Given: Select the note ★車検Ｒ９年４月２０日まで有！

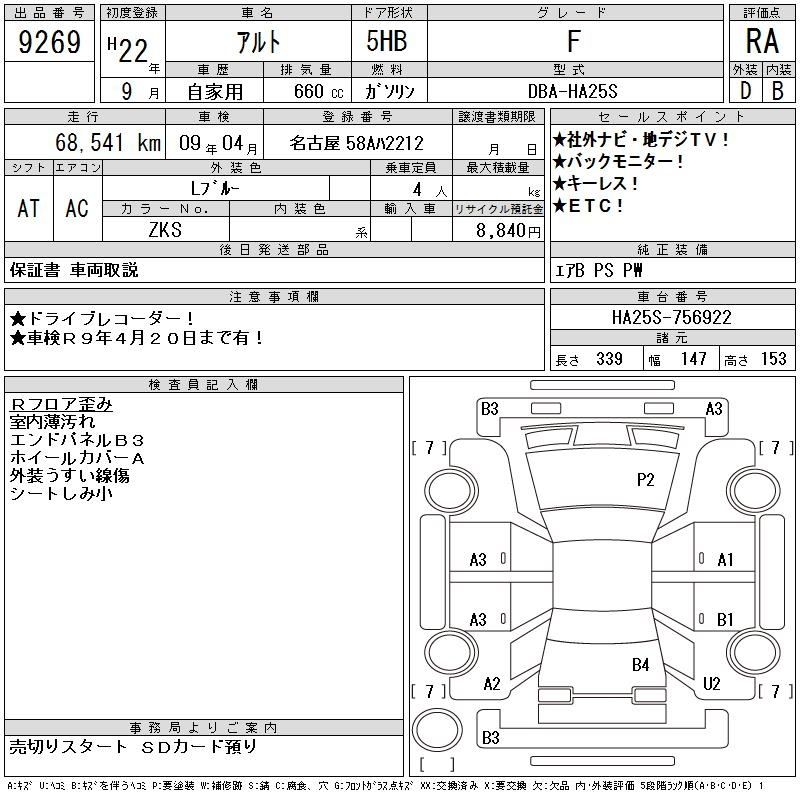Looking at the screenshot, I should (137, 338).
